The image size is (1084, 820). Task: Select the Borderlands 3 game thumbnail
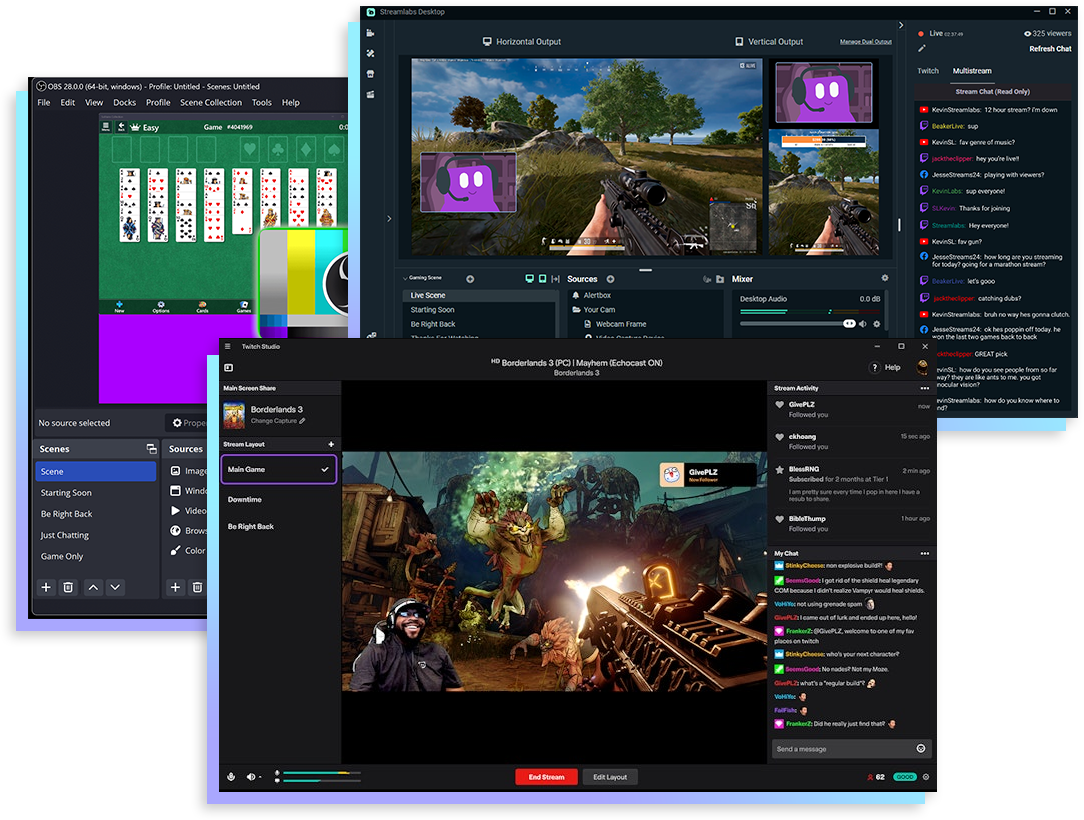pos(234,415)
